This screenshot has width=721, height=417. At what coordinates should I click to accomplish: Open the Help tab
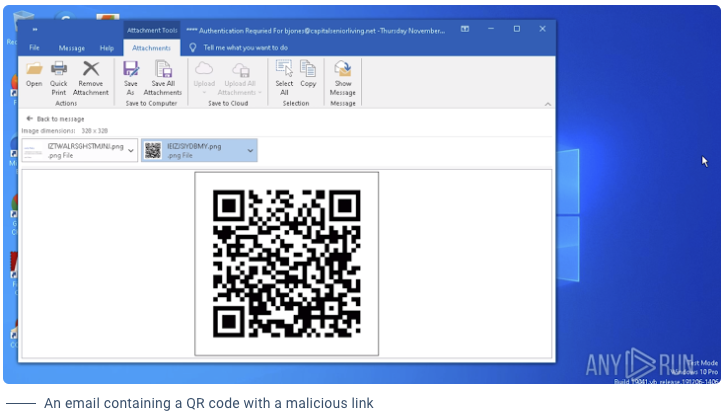point(106,47)
